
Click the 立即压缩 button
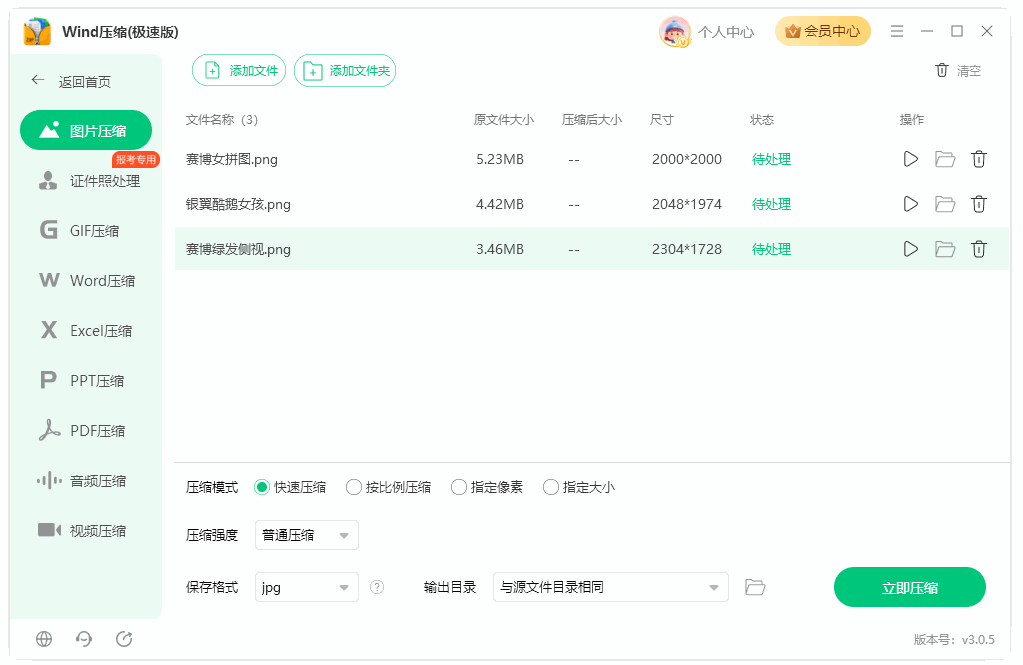[x=909, y=587]
